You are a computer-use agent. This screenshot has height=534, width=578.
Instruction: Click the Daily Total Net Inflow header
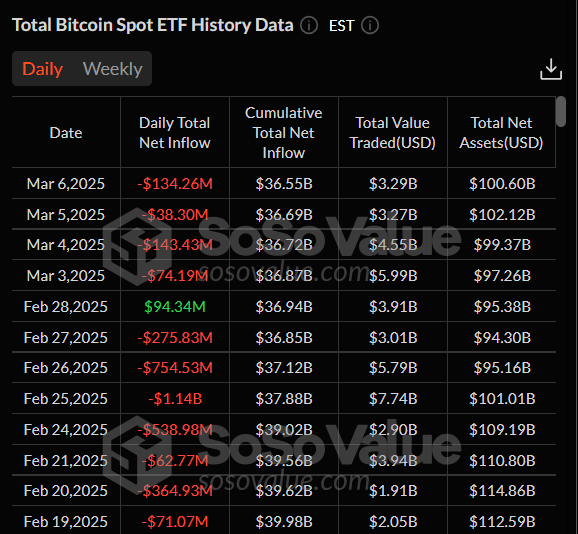tap(175, 133)
